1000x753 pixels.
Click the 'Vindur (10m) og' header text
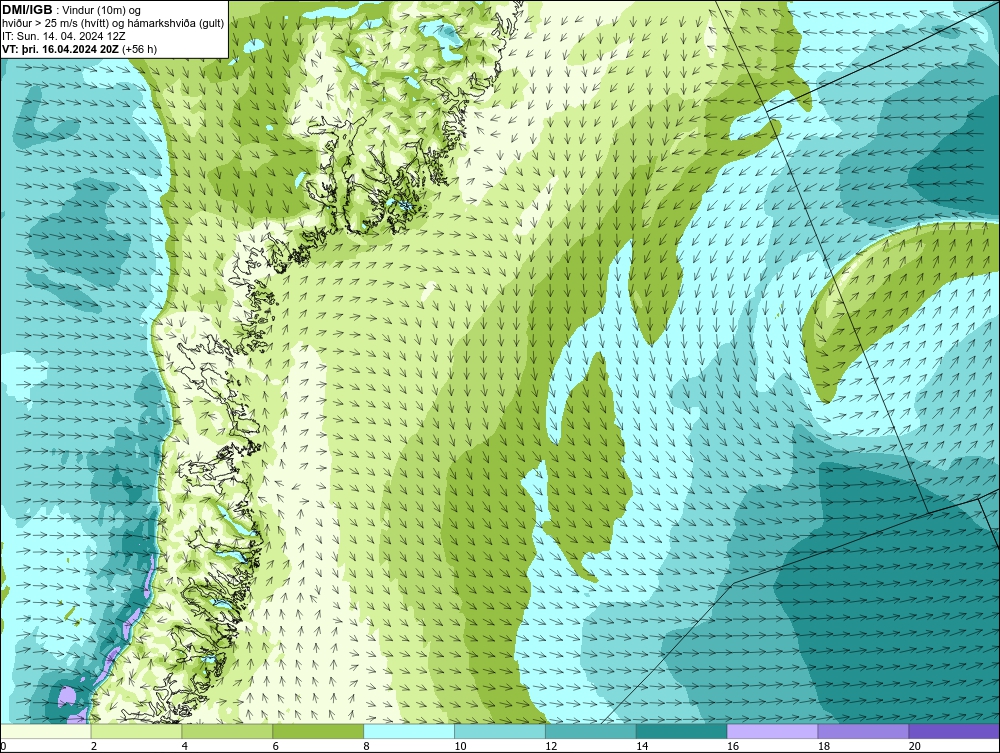(102, 11)
